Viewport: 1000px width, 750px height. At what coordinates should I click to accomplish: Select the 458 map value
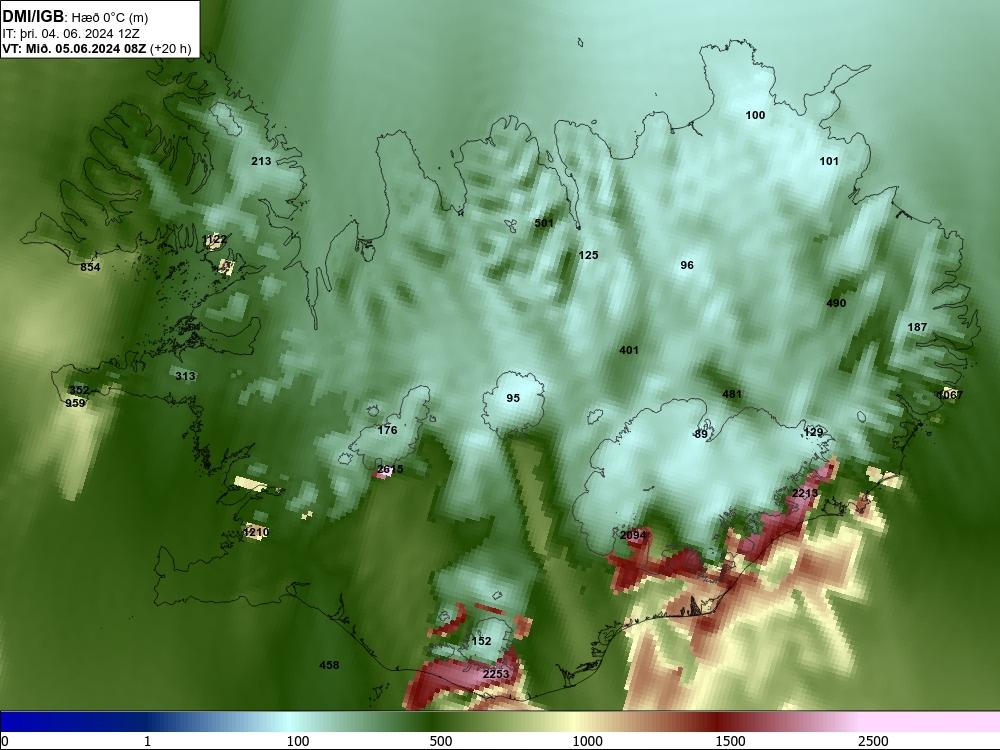329,665
